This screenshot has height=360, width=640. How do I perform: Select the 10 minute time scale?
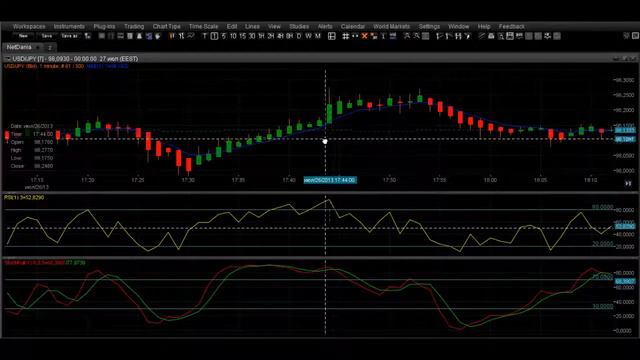(x=233, y=36)
